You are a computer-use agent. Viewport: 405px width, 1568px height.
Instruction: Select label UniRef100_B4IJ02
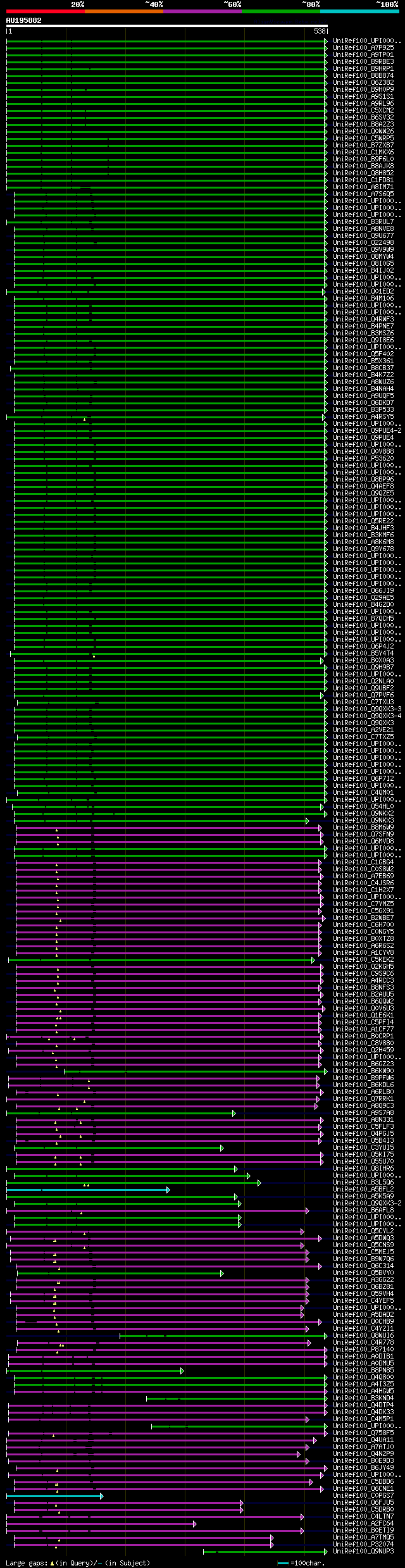tap(363, 270)
